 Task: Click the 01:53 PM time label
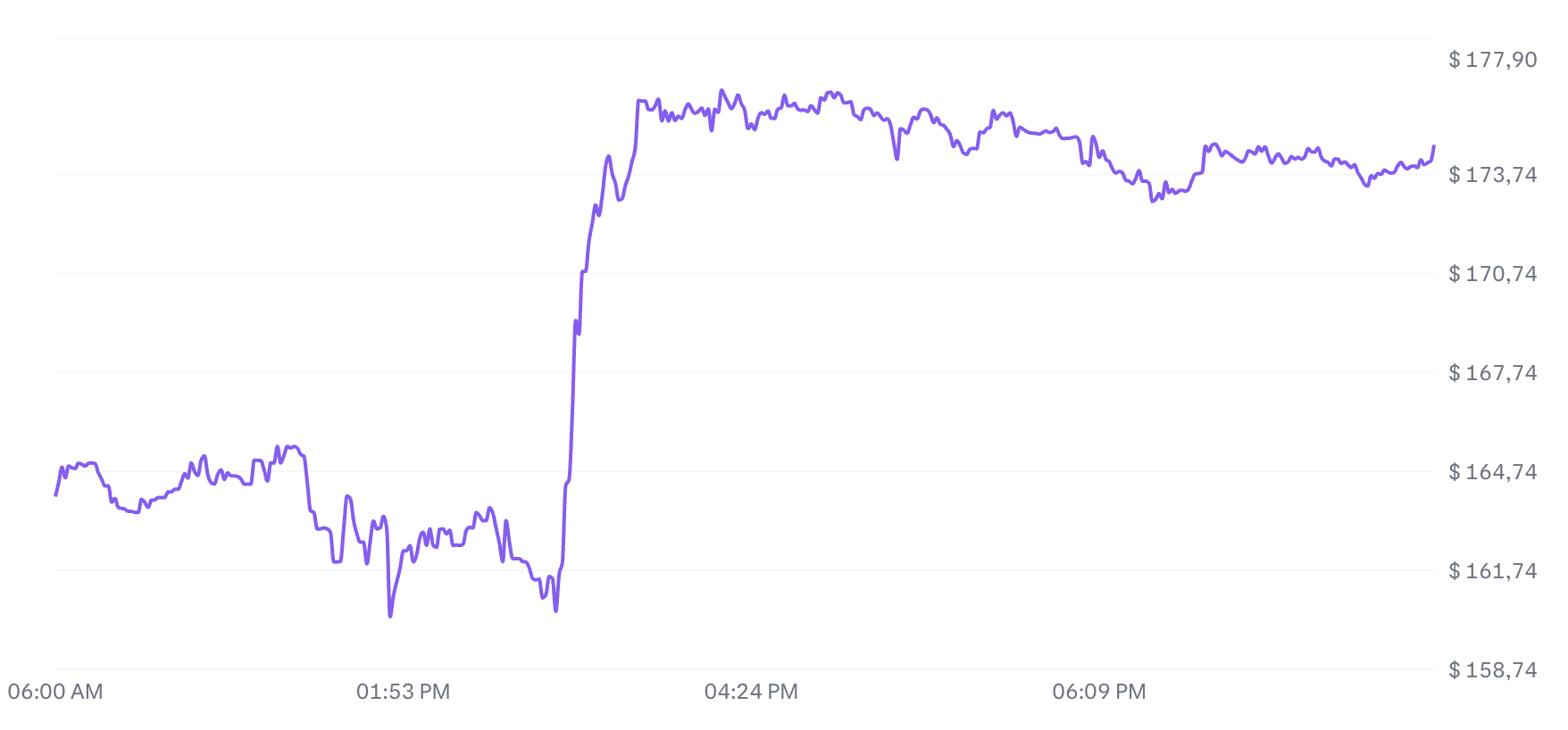(x=403, y=692)
